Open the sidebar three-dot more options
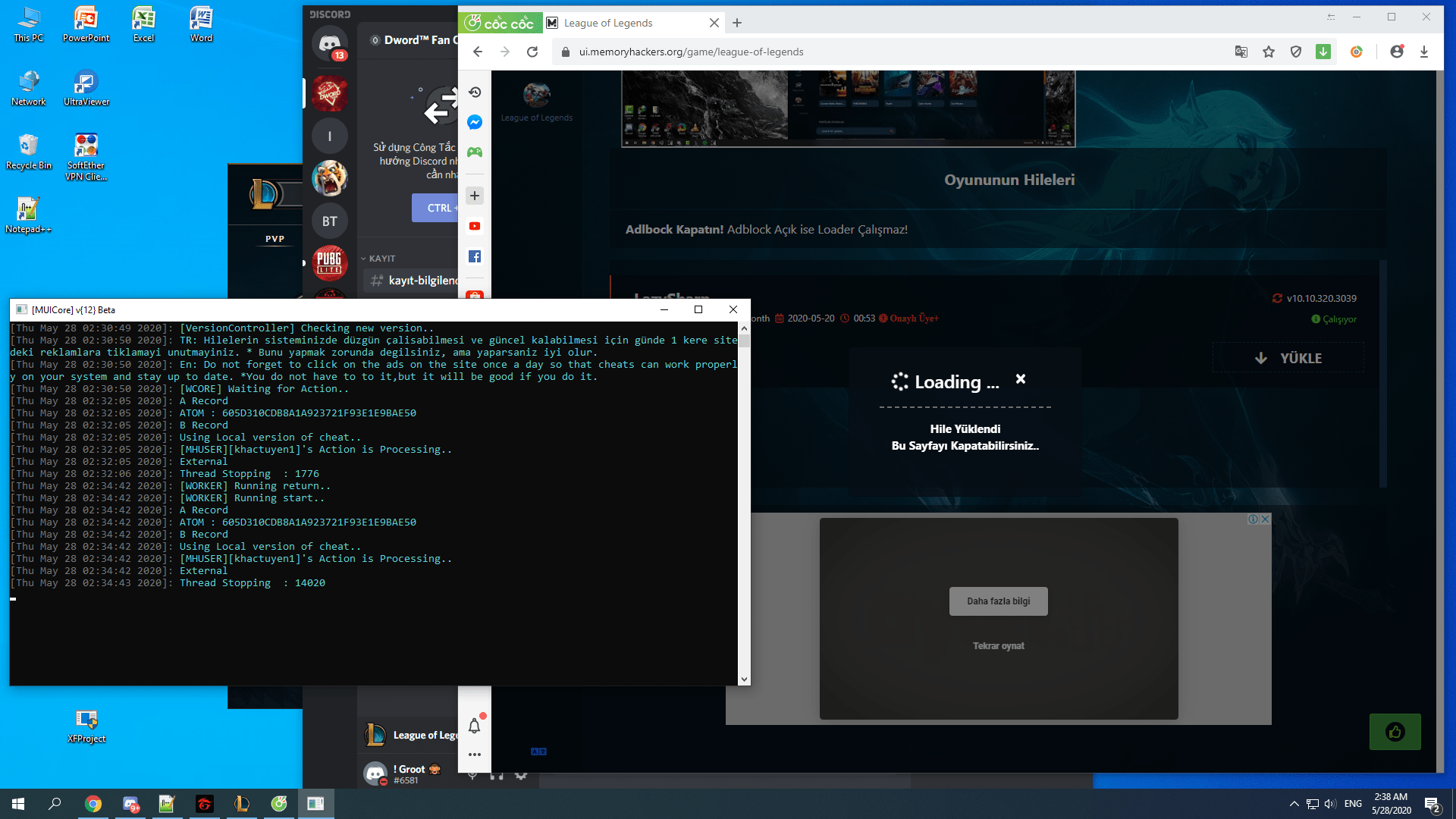This screenshot has height=819, width=1456. pos(475,755)
